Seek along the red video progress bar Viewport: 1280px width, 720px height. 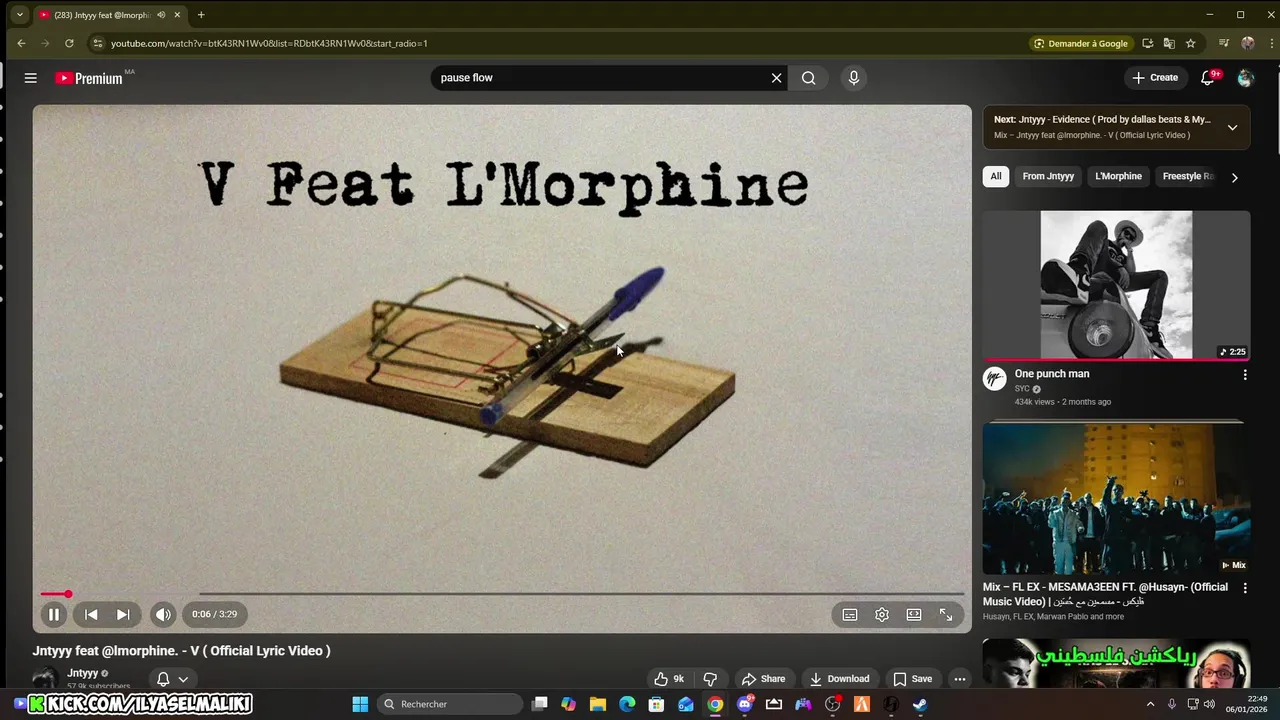(x=502, y=594)
